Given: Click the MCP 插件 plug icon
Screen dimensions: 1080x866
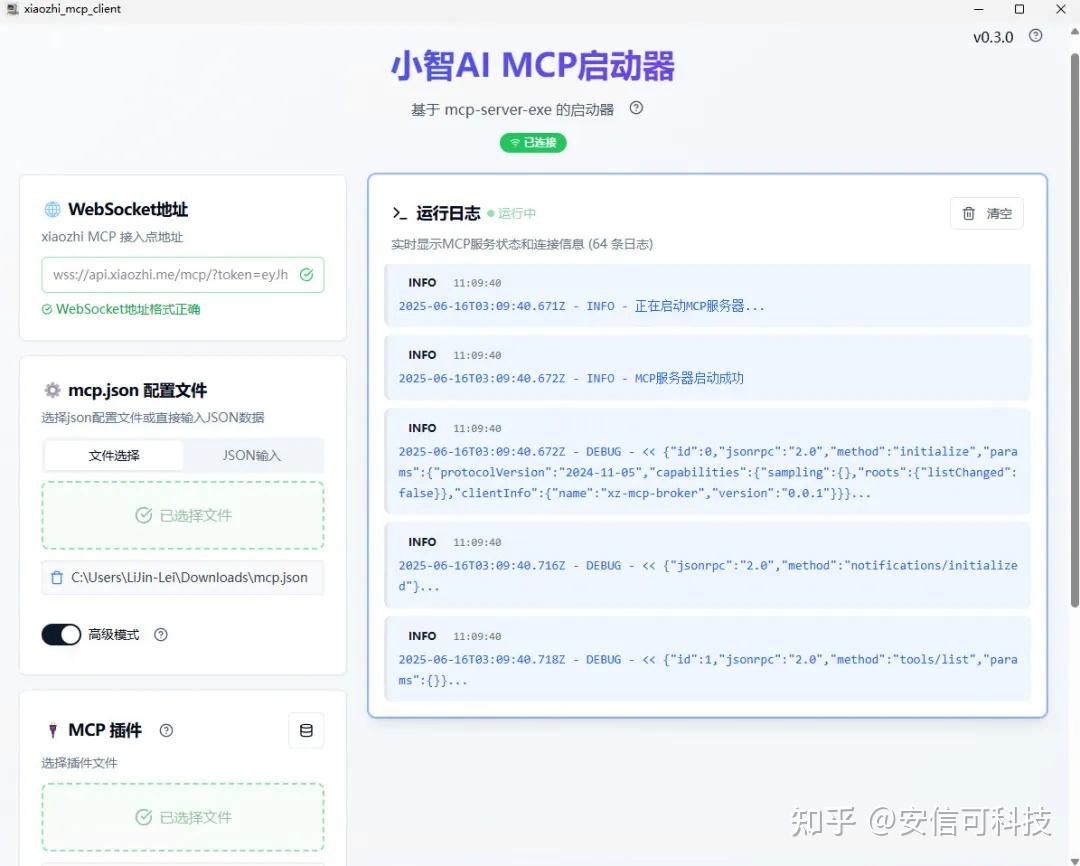Looking at the screenshot, I should (52, 730).
